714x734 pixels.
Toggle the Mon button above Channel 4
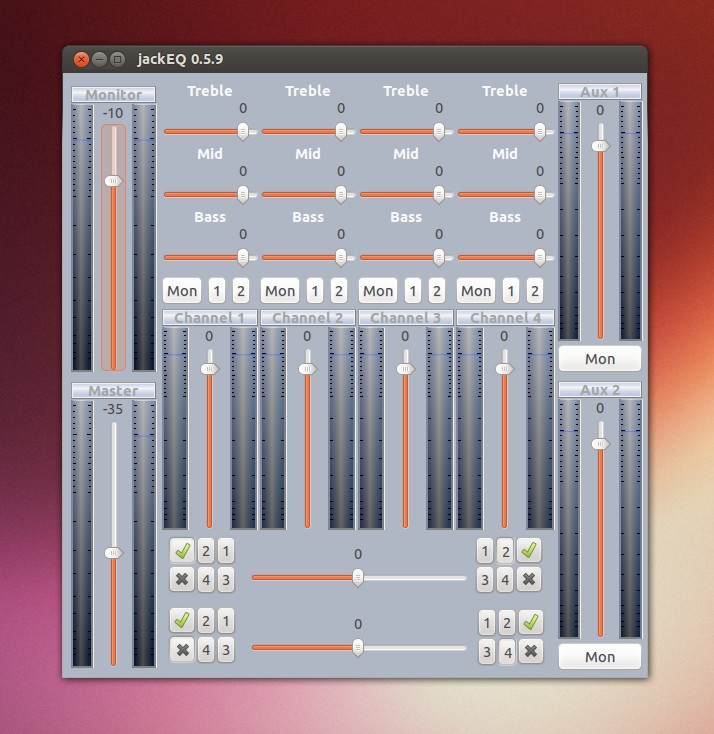(476, 291)
